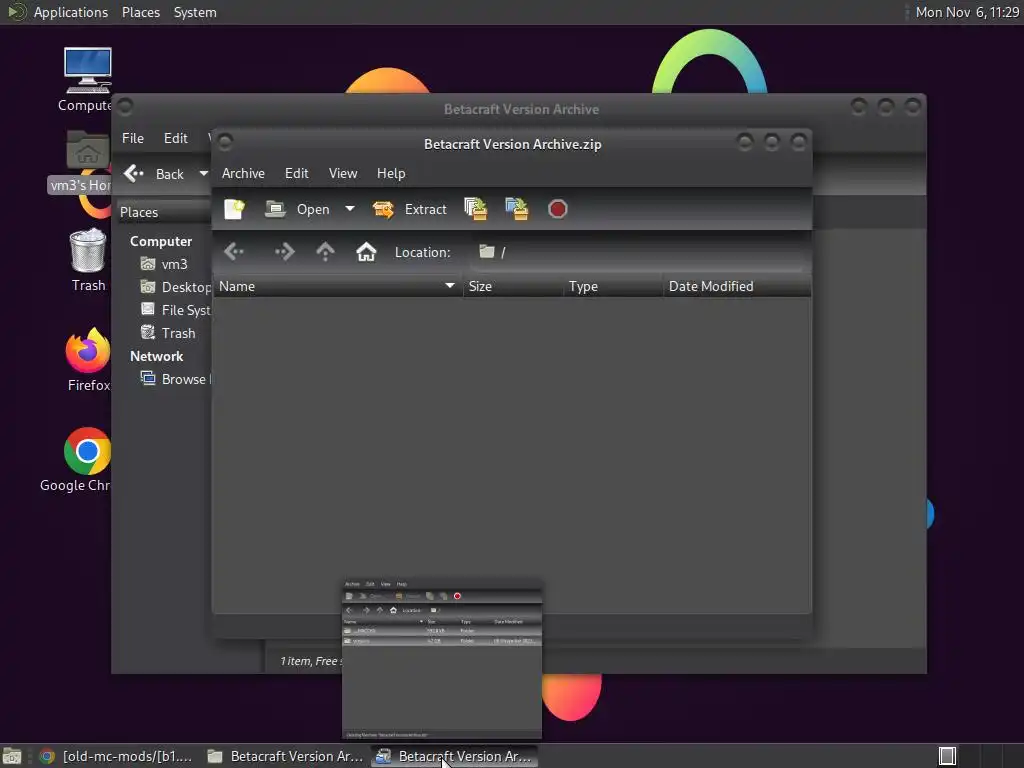This screenshot has height=768, width=1024.
Task: Click Show Desktop icon in bottom panel
Action: point(12,756)
